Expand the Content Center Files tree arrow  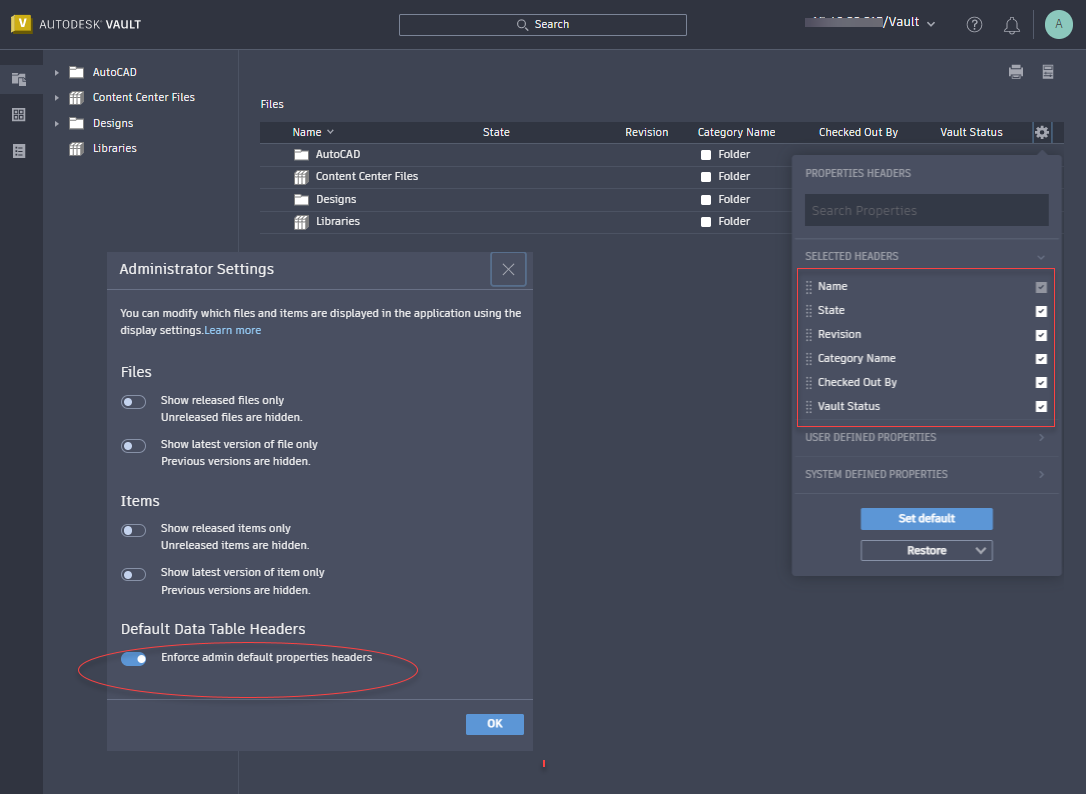pos(57,98)
